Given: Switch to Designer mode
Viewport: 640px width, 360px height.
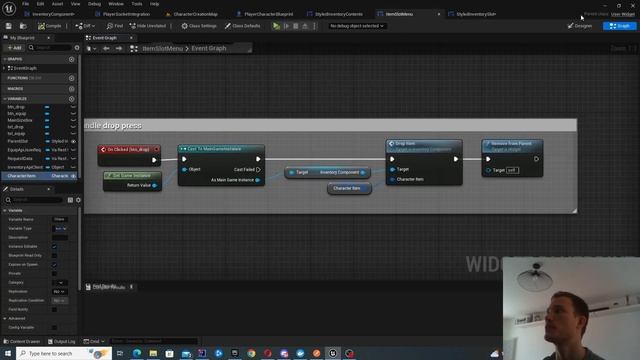Looking at the screenshot, I should (580, 26).
